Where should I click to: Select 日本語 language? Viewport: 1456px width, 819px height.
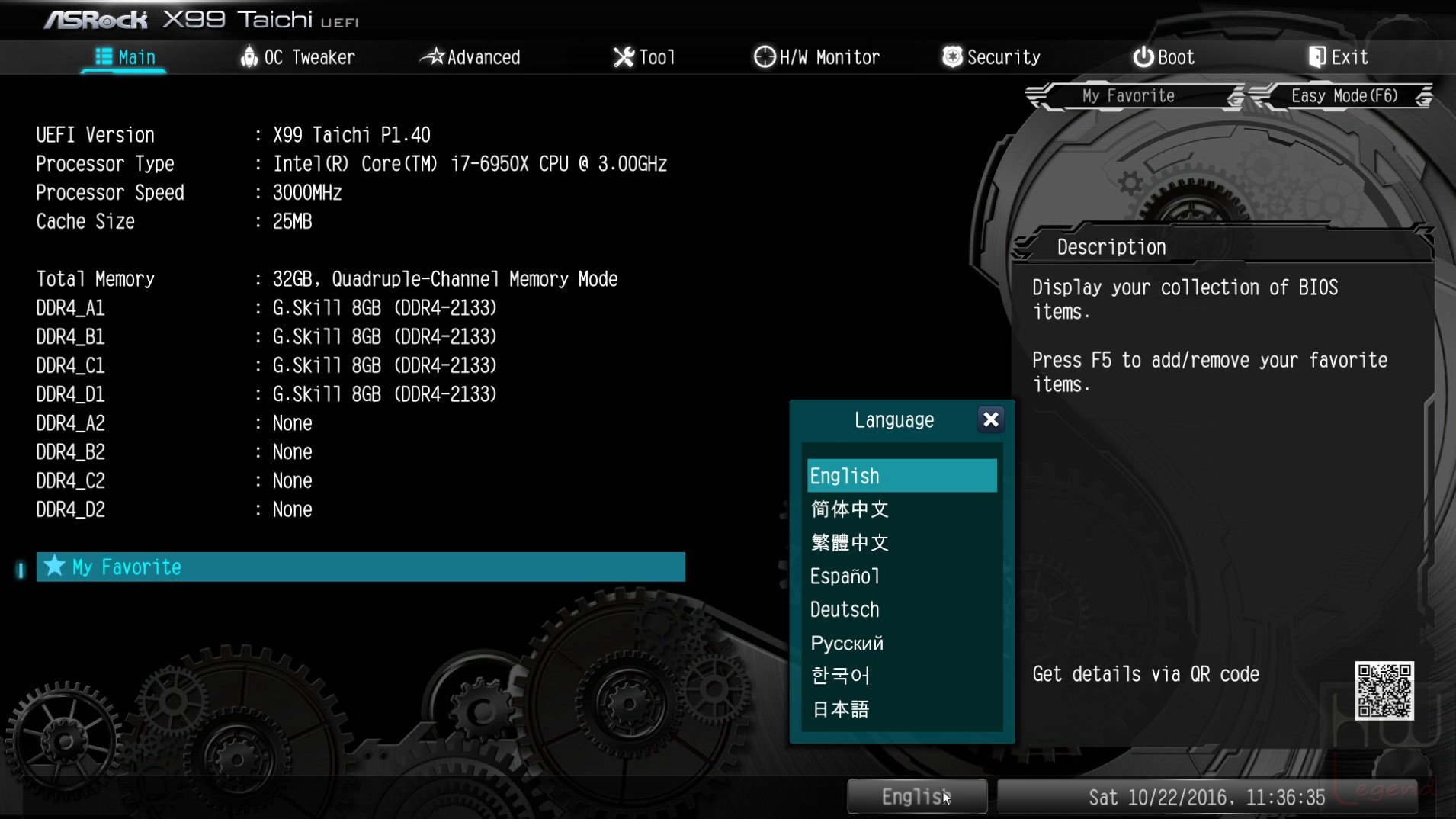[902, 710]
